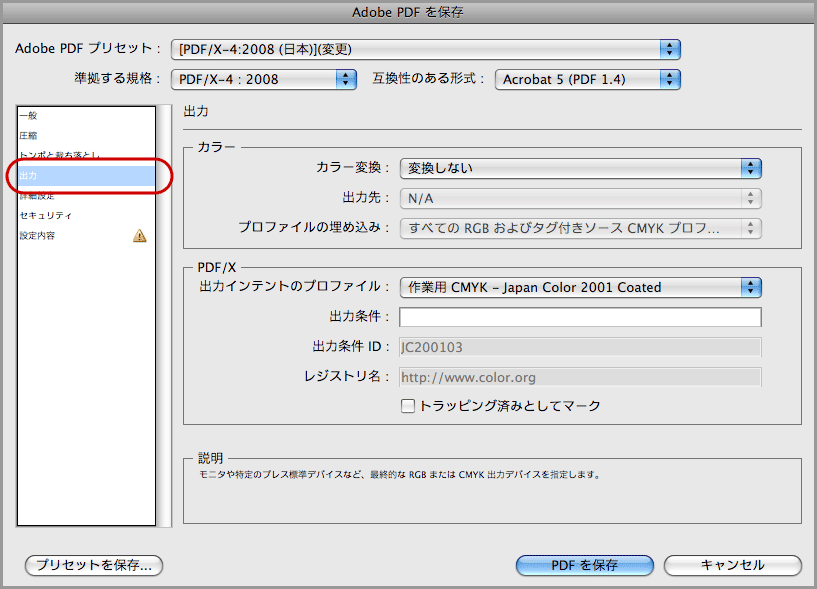817x589 pixels.
Task: Click the PDF を保存 button
Action: click(x=585, y=565)
